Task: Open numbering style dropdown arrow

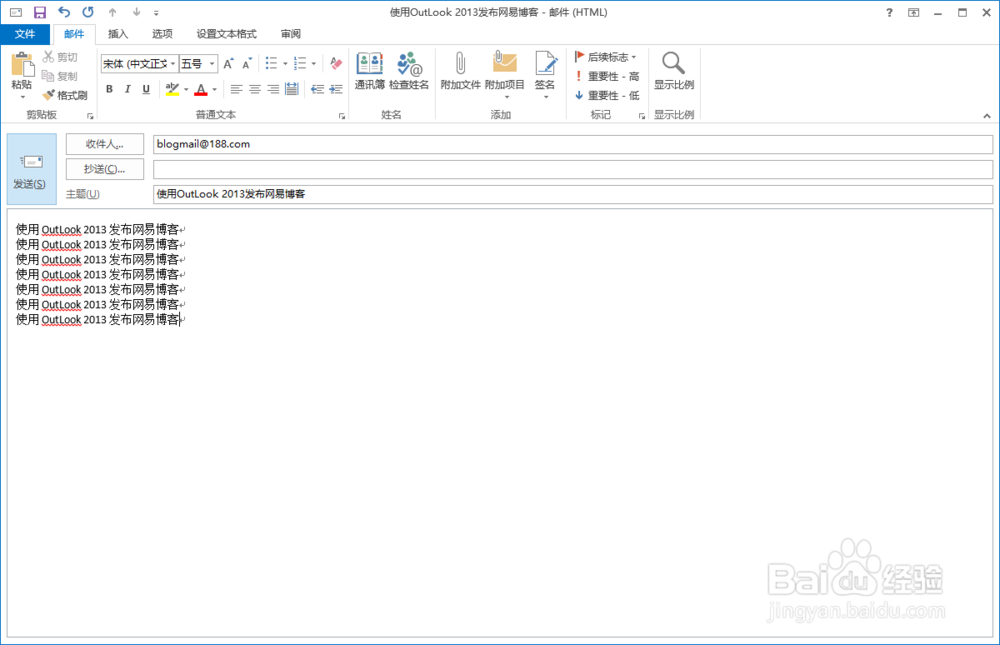Action: (x=314, y=64)
